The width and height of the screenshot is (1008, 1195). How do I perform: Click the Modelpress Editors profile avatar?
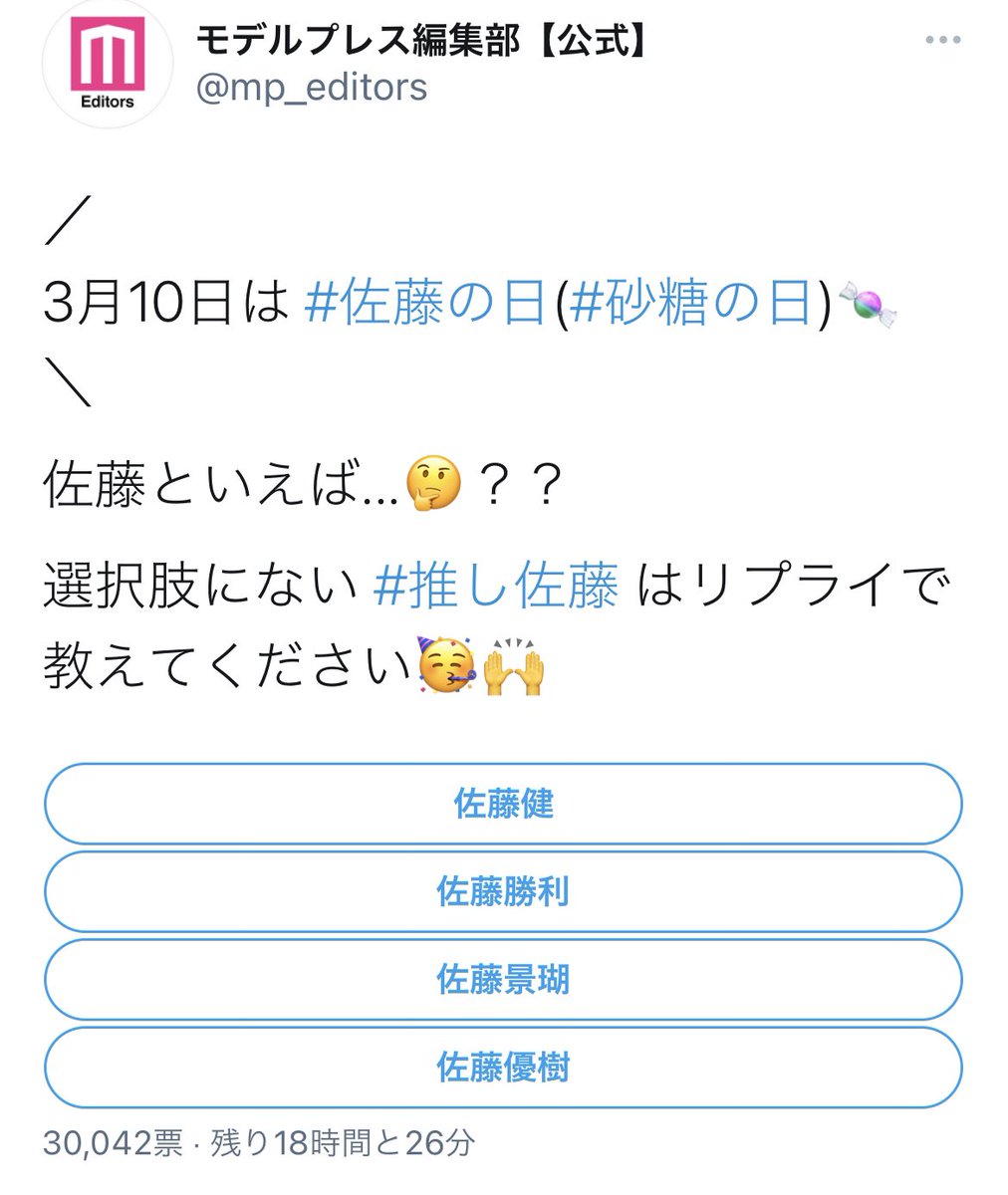(x=107, y=63)
